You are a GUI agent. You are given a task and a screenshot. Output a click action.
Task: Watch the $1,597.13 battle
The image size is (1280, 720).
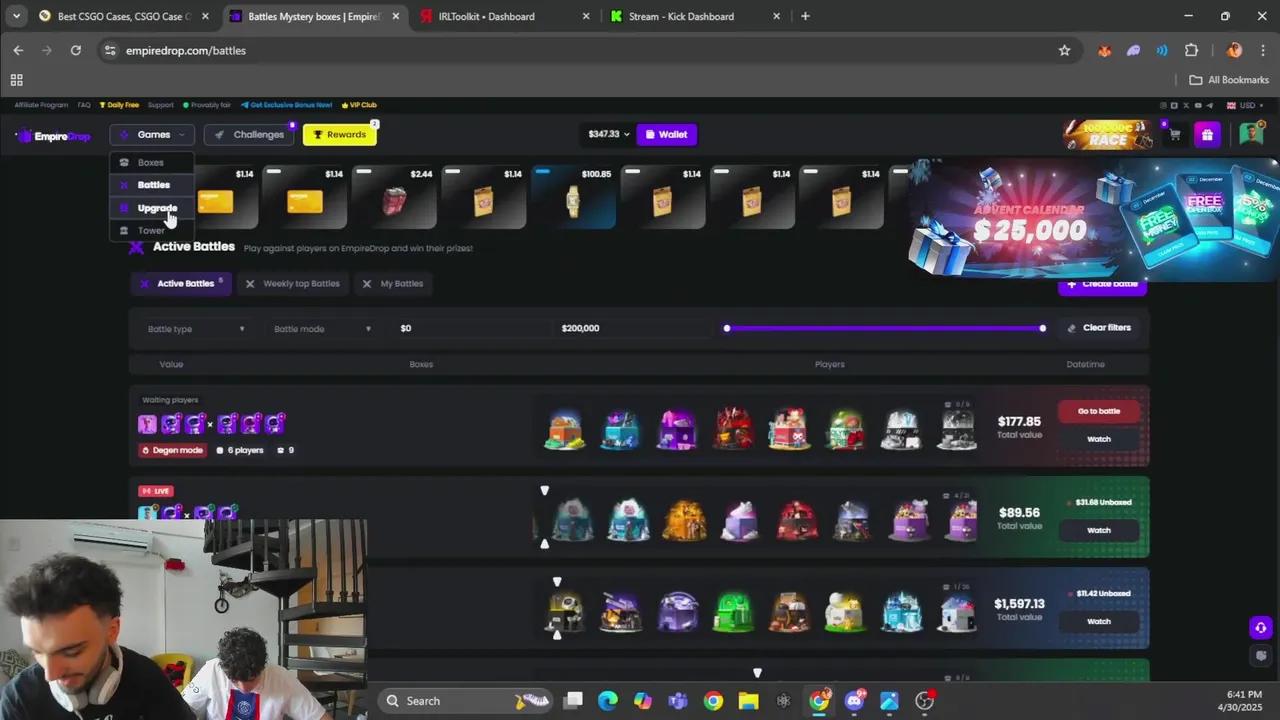(x=1098, y=621)
